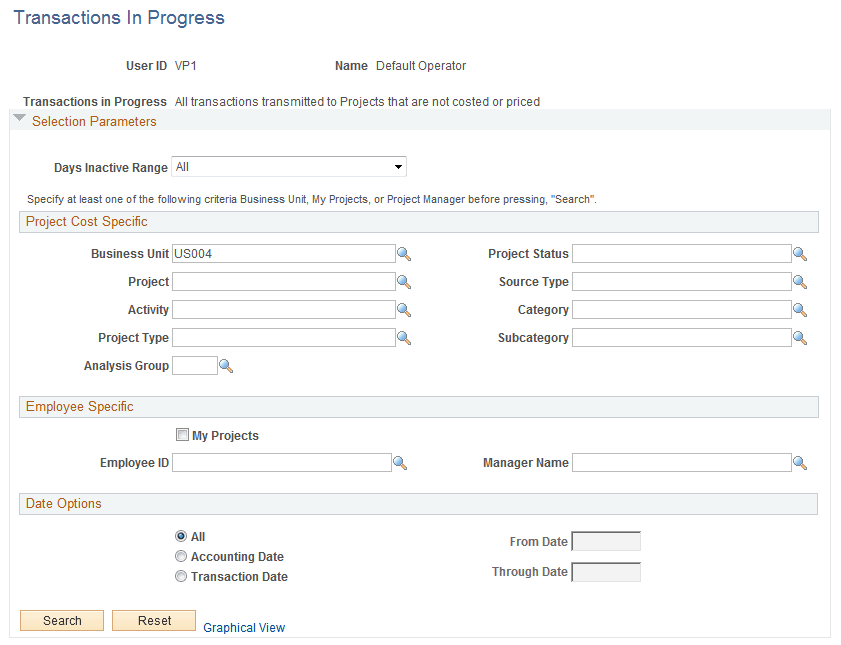Open the Project Status lookup icon
The height and width of the screenshot is (645, 841).
point(800,253)
